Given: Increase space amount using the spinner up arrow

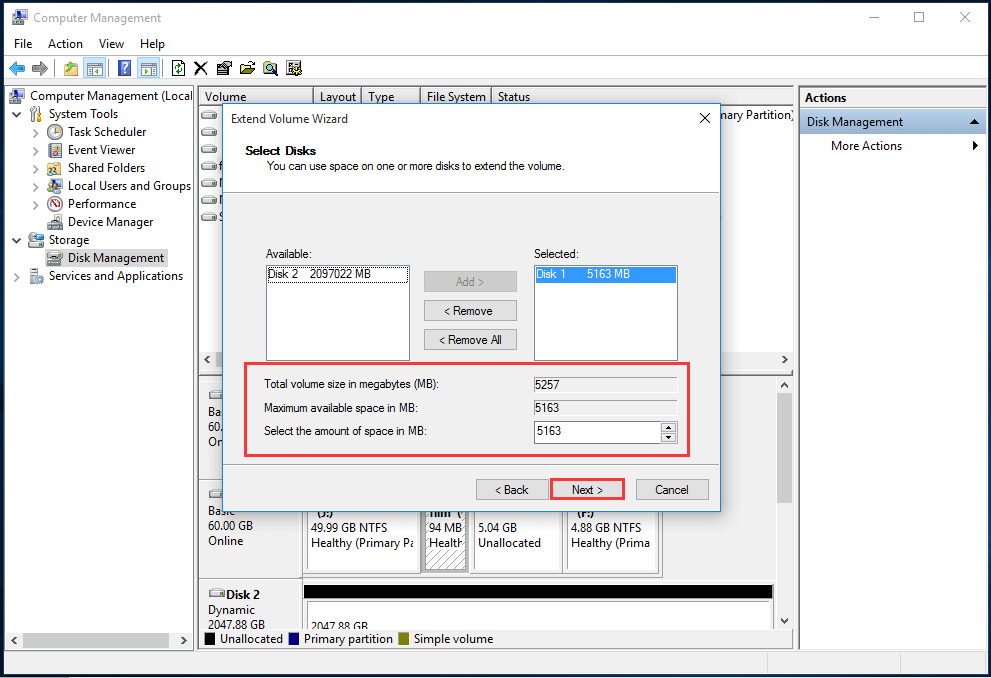Looking at the screenshot, I should (668, 427).
